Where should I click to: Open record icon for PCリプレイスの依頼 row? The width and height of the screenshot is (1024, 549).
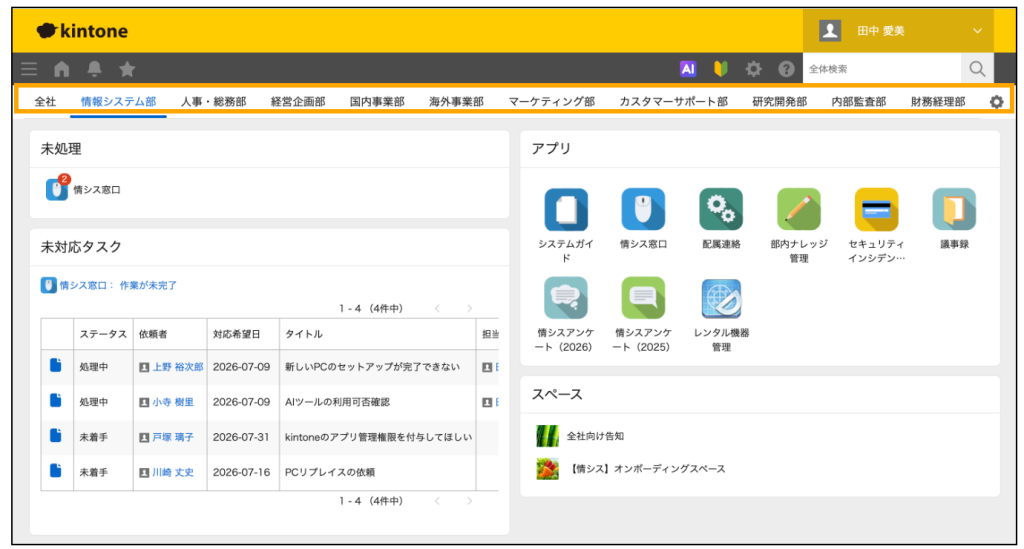[56, 471]
